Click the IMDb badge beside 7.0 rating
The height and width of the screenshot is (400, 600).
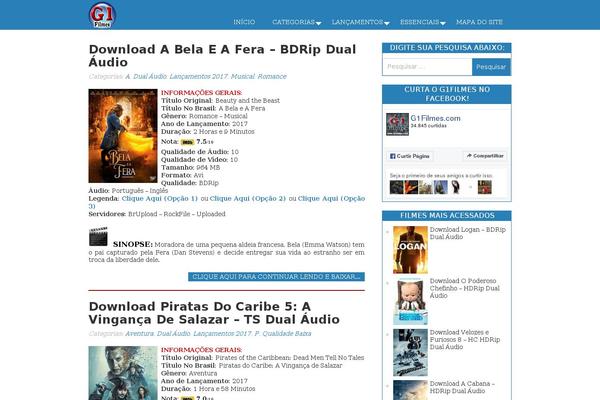click(188, 398)
